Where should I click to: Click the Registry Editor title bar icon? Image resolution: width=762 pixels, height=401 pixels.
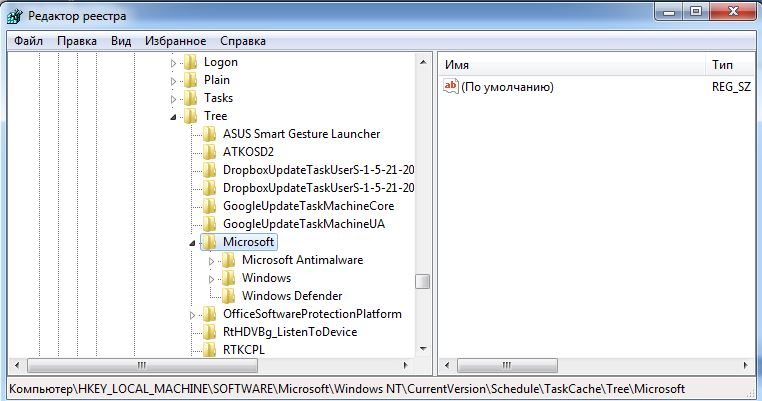coord(15,16)
